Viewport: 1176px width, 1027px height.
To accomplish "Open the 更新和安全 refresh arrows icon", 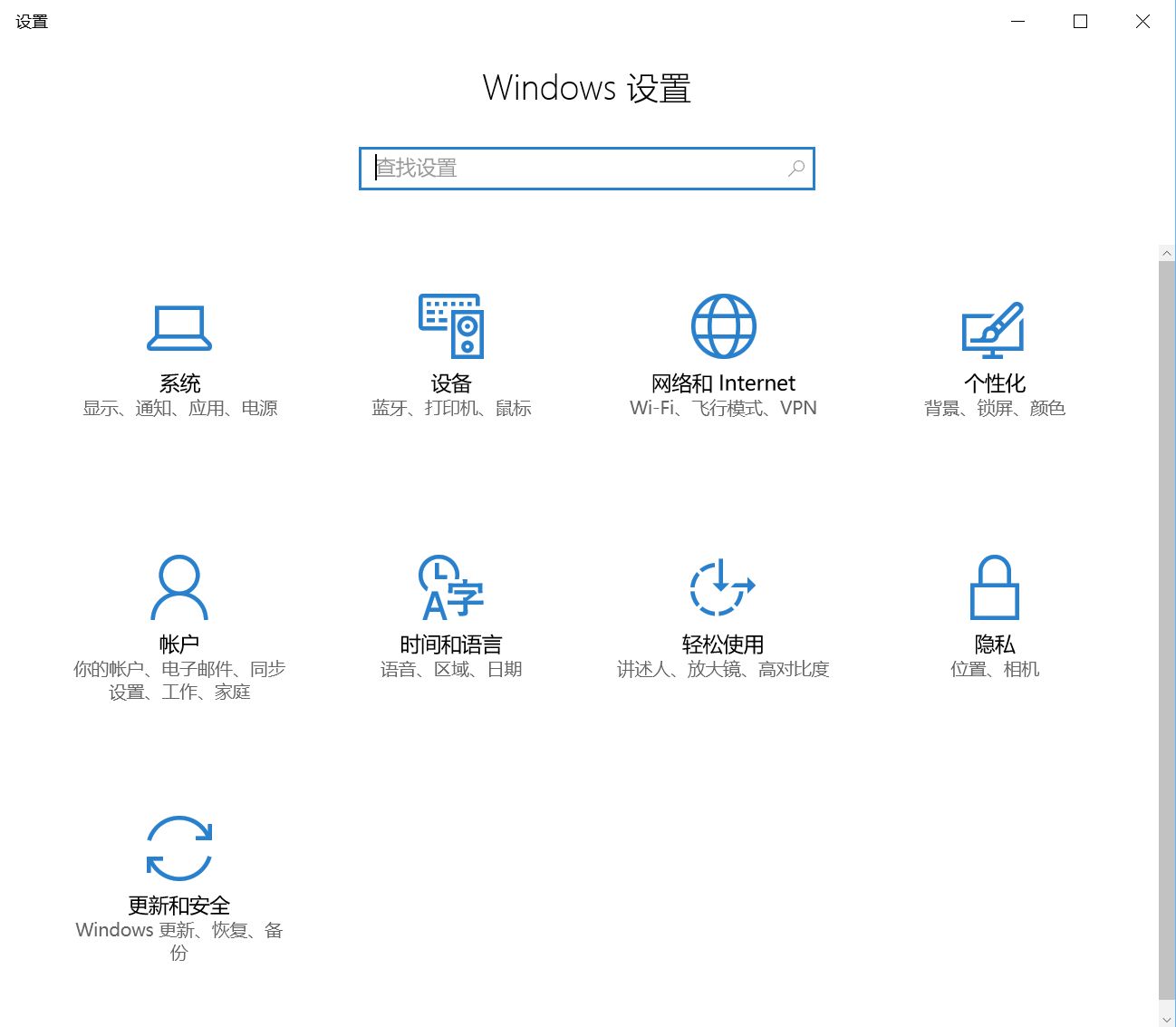I will (179, 848).
